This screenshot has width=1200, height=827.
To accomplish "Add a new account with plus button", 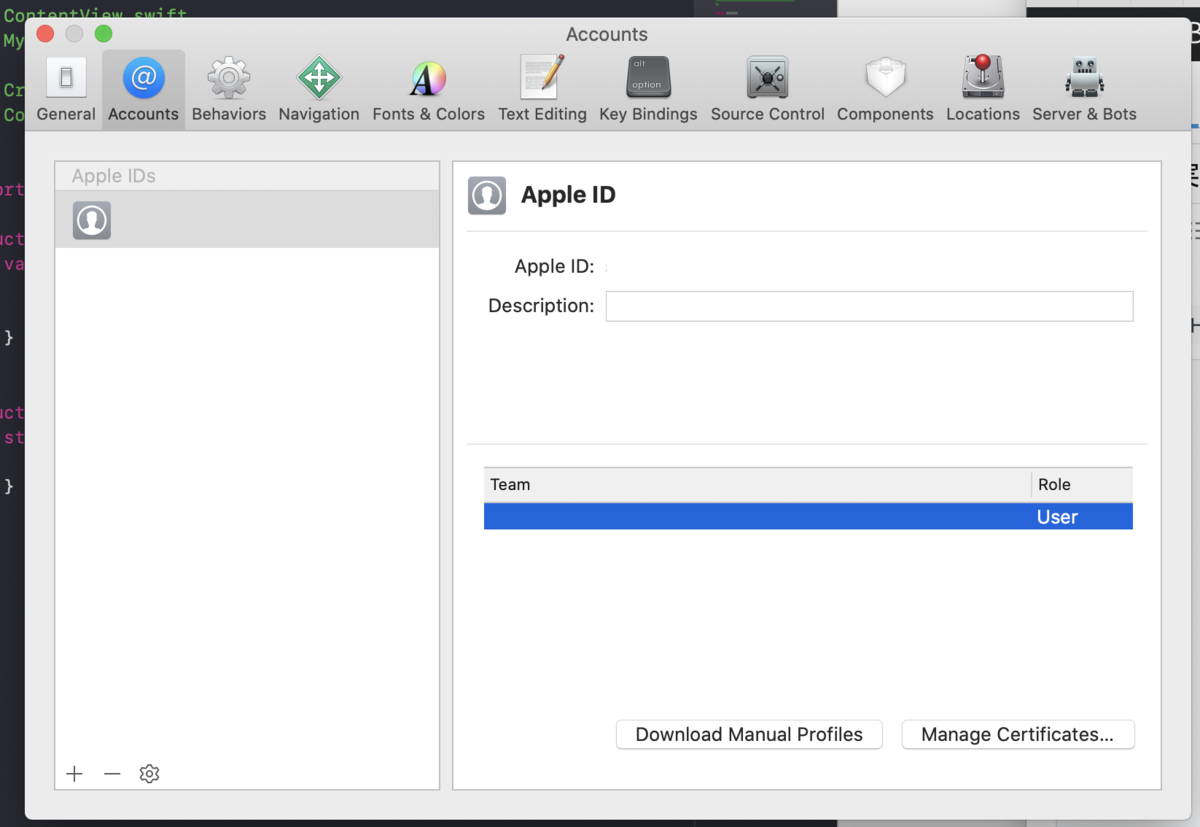I will (74, 774).
